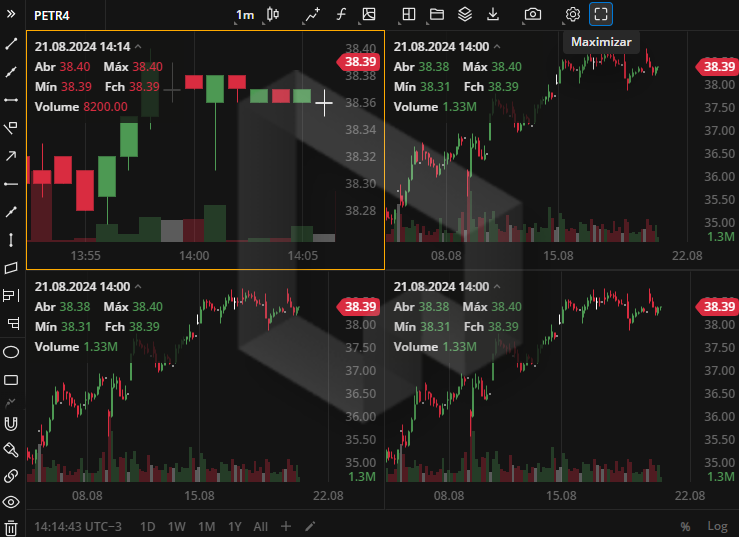This screenshot has height=537, width=739.
Task: Select the 1D range tab
Action: coord(148,526)
